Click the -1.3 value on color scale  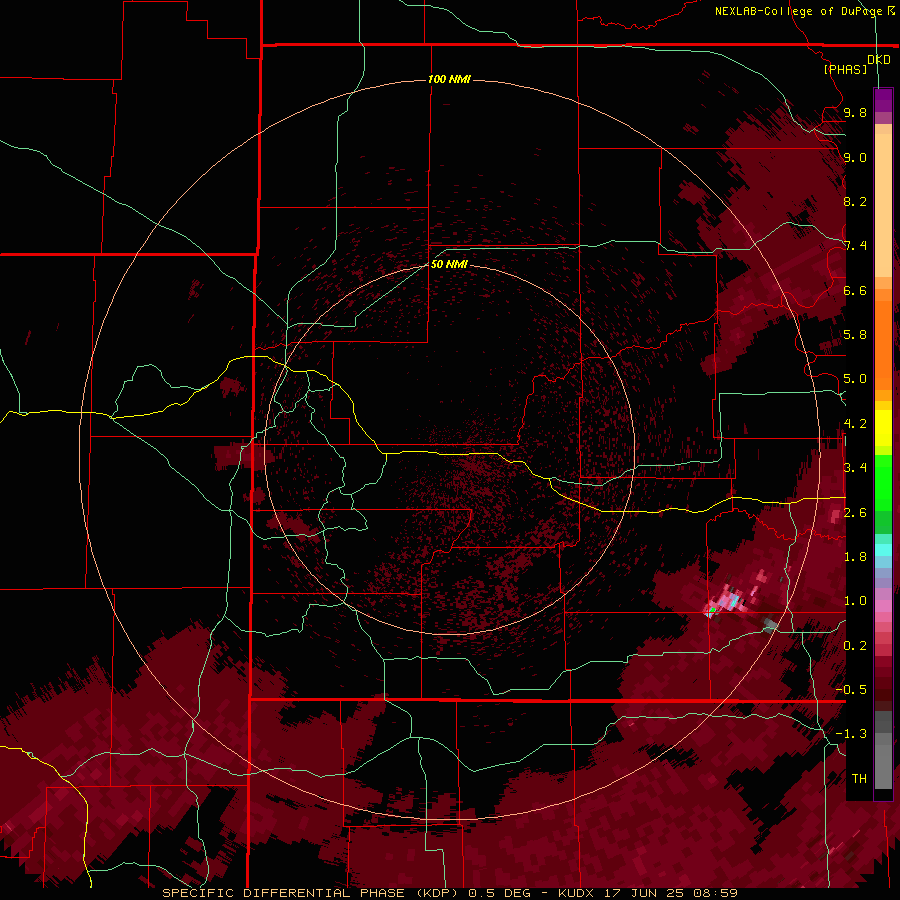(851, 734)
